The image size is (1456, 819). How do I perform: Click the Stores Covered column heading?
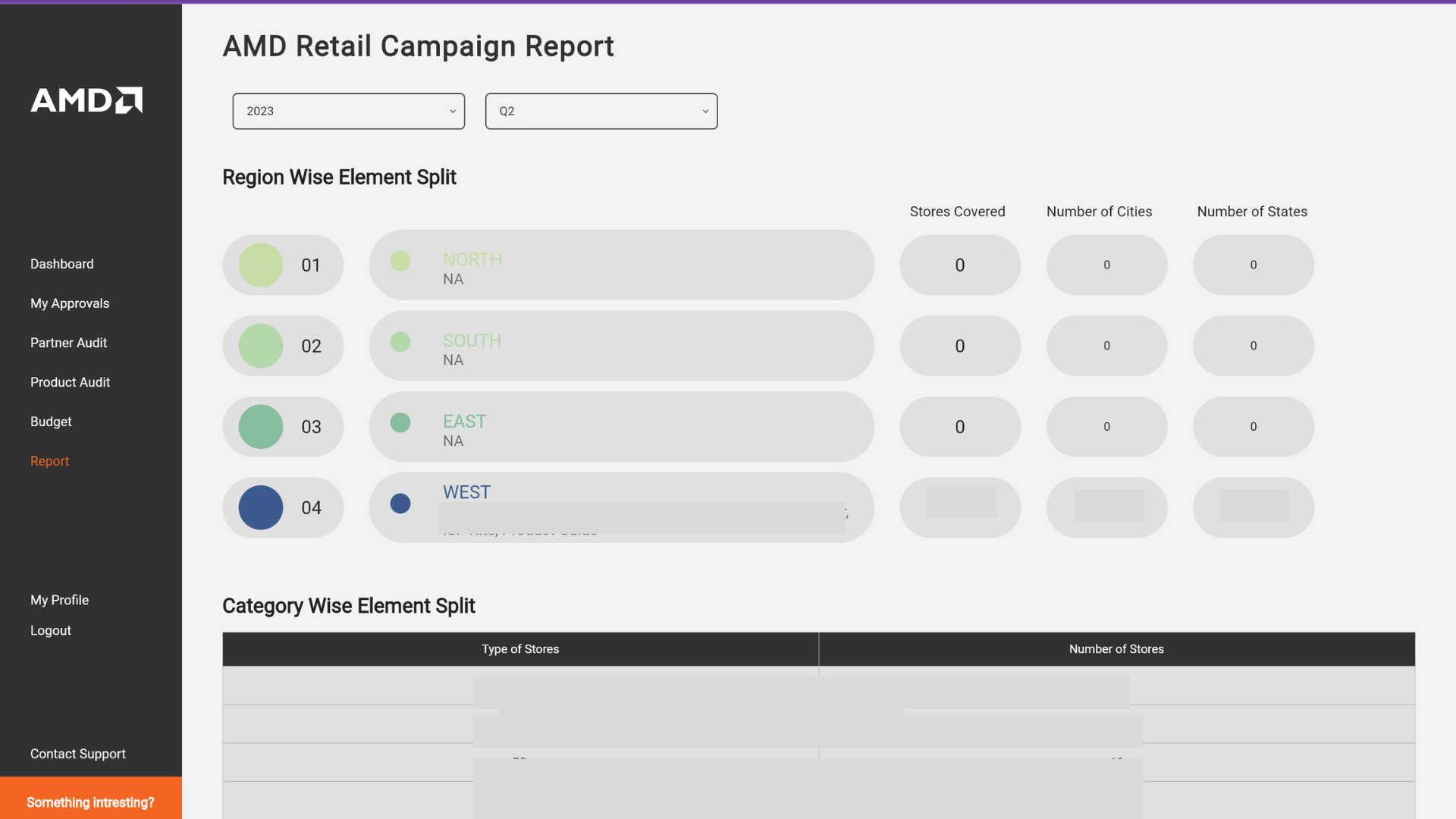958,212
